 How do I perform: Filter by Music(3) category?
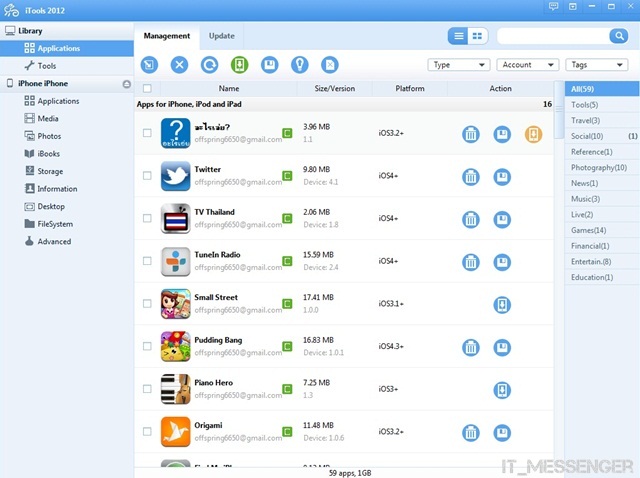[x=602, y=199]
